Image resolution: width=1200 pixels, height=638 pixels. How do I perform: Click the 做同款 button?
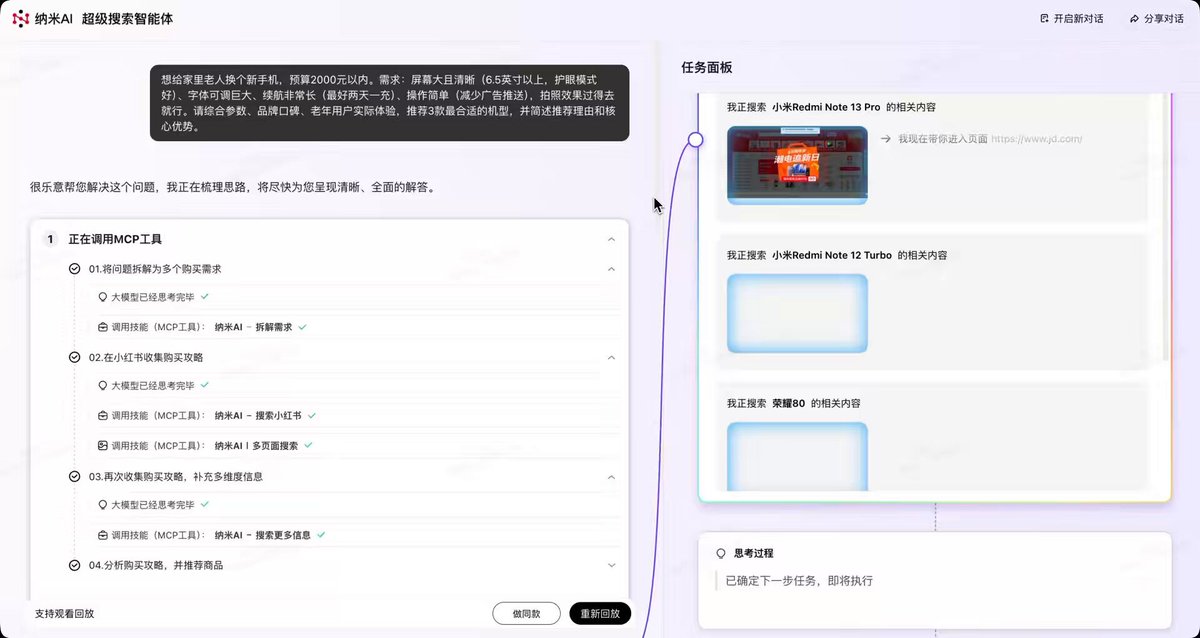click(526, 613)
